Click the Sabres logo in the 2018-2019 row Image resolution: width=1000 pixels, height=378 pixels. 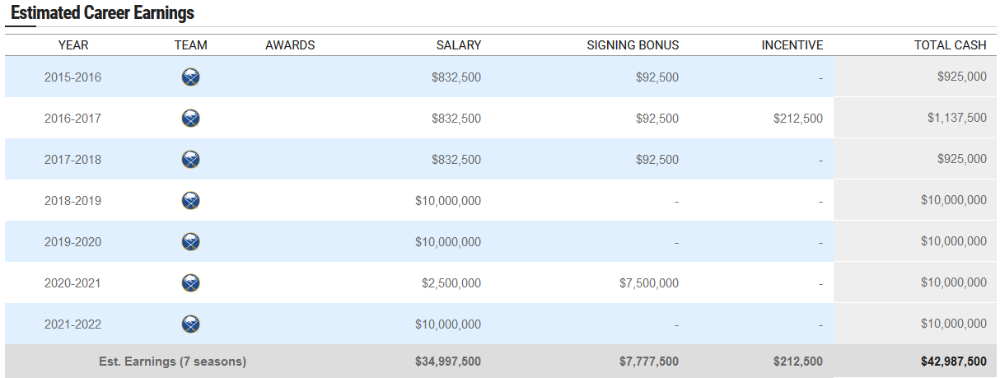point(191,201)
